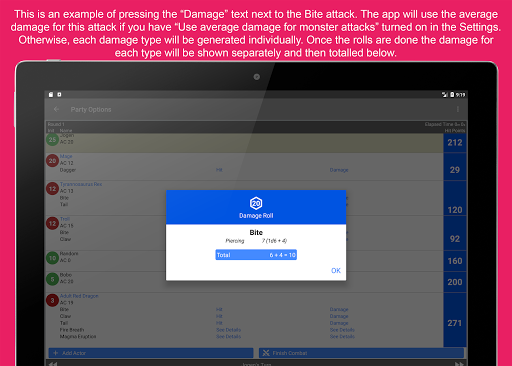Open See Details for Fire Breath
This screenshot has height=366, width=512.
[x=228, y=330]
